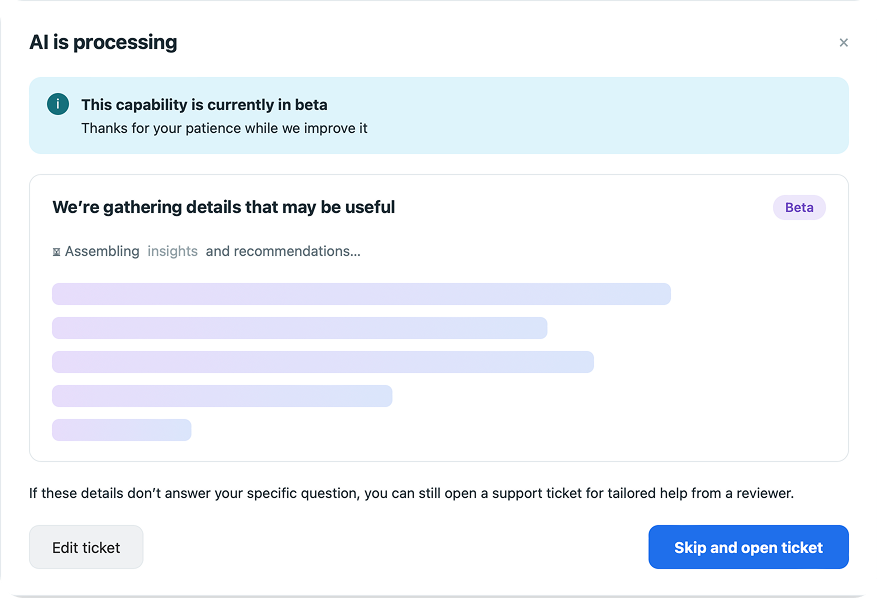Click the Edit ticket button

point(86,547)
